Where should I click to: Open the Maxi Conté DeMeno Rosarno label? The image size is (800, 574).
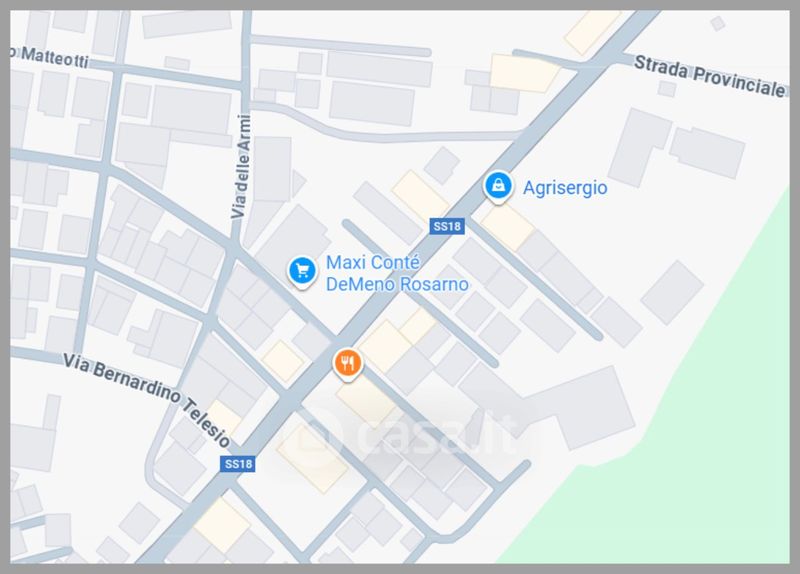(397, 273)
